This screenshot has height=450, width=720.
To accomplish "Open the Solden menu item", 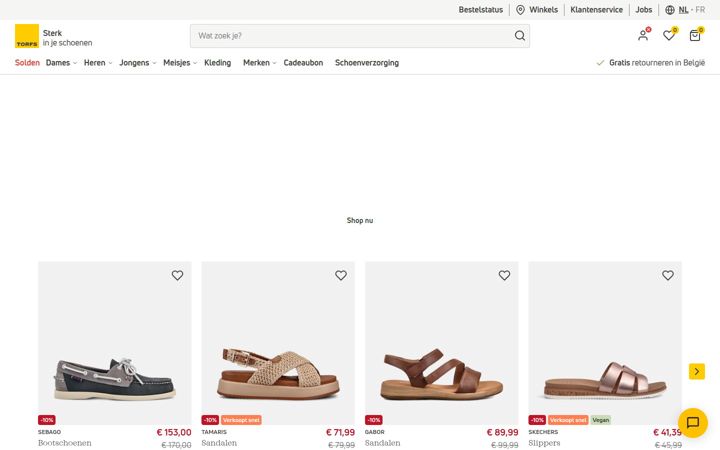I will click(x=27, y=63).
